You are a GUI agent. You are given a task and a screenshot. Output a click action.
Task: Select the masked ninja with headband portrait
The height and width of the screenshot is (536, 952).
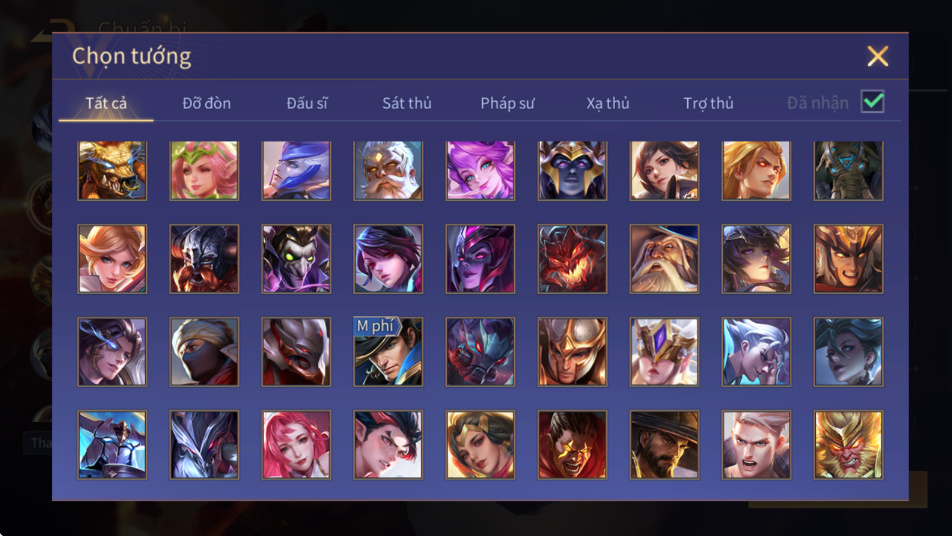[204, 352]
